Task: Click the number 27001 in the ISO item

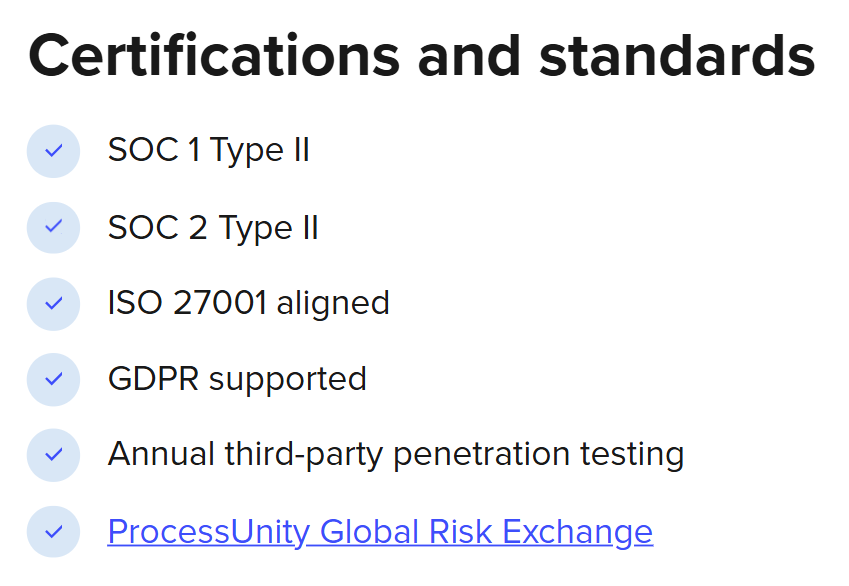Action: tap(220, 302)
